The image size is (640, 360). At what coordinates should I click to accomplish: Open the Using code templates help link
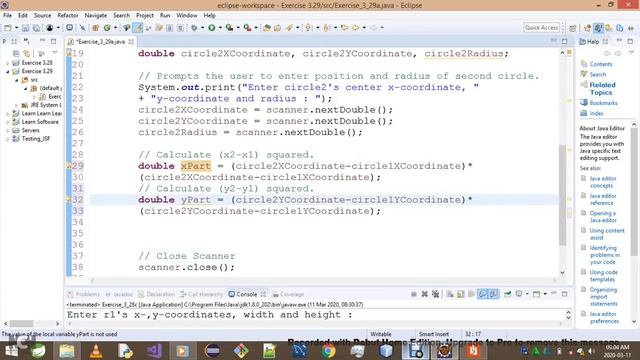[604, 276]
